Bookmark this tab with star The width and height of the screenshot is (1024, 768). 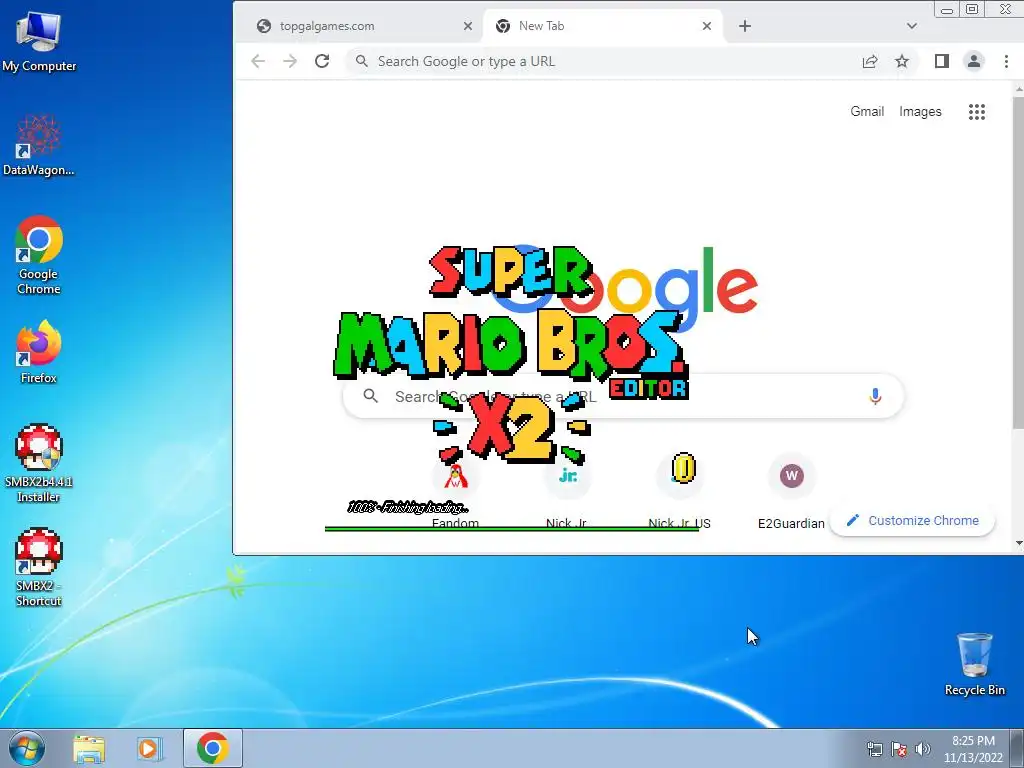point(902,61)
